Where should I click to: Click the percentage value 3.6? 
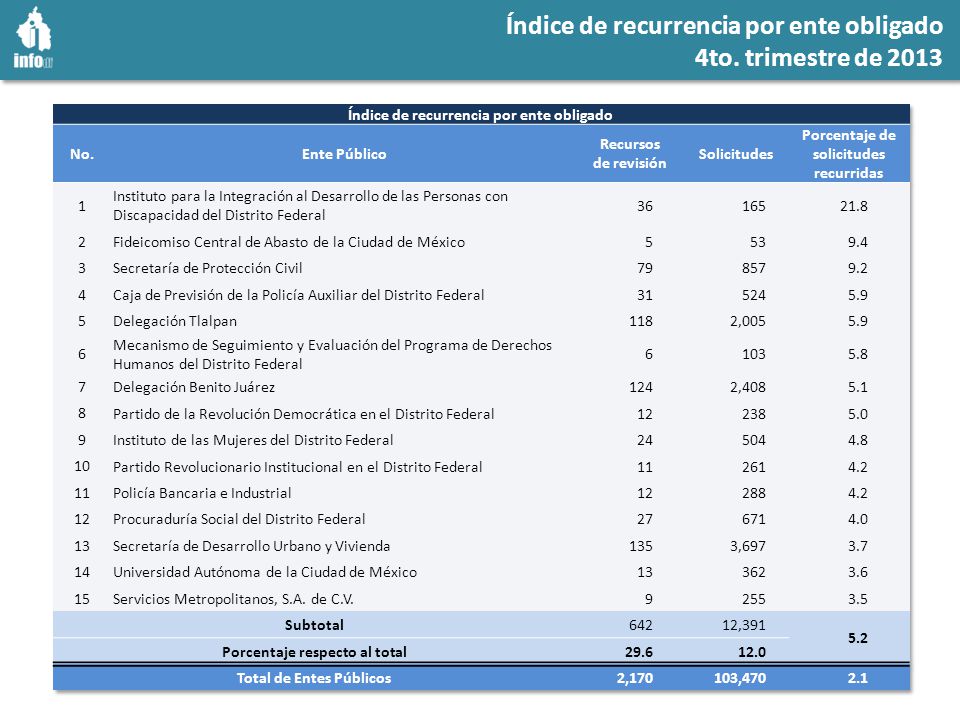click(x=858, y=572)
